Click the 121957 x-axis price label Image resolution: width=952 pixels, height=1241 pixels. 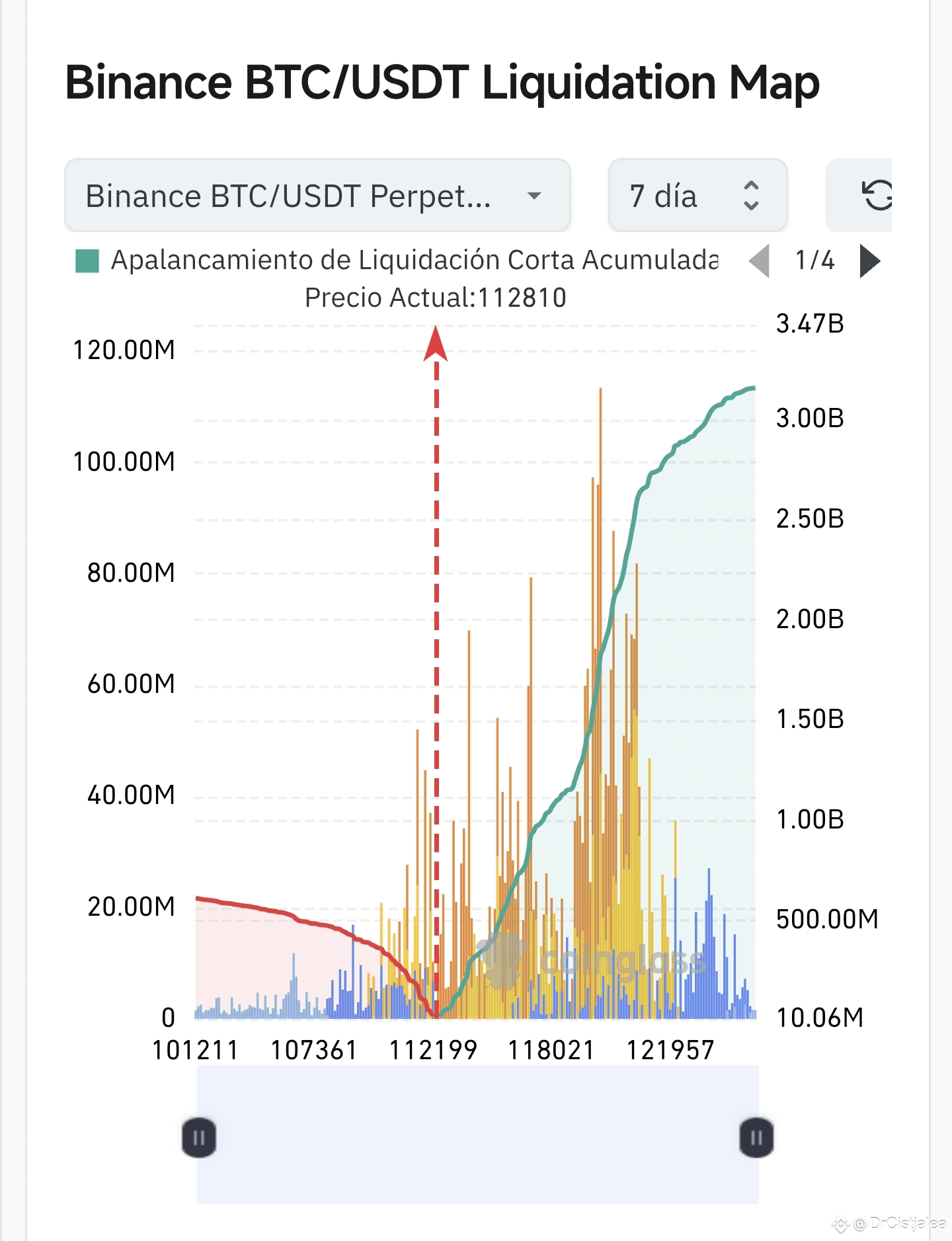(x=670, y=1050)
